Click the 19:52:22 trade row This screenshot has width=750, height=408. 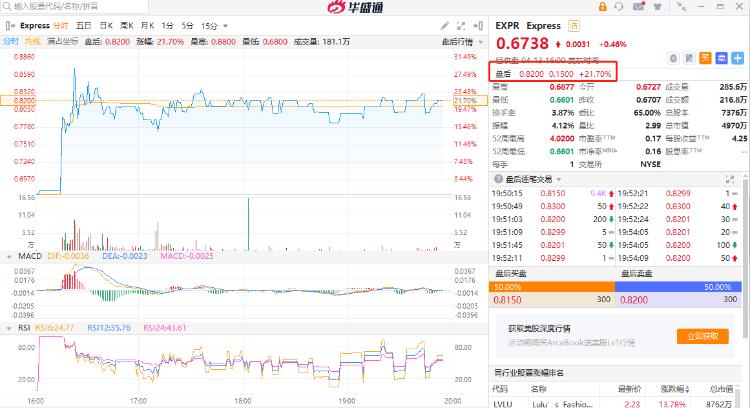point(679,207)
